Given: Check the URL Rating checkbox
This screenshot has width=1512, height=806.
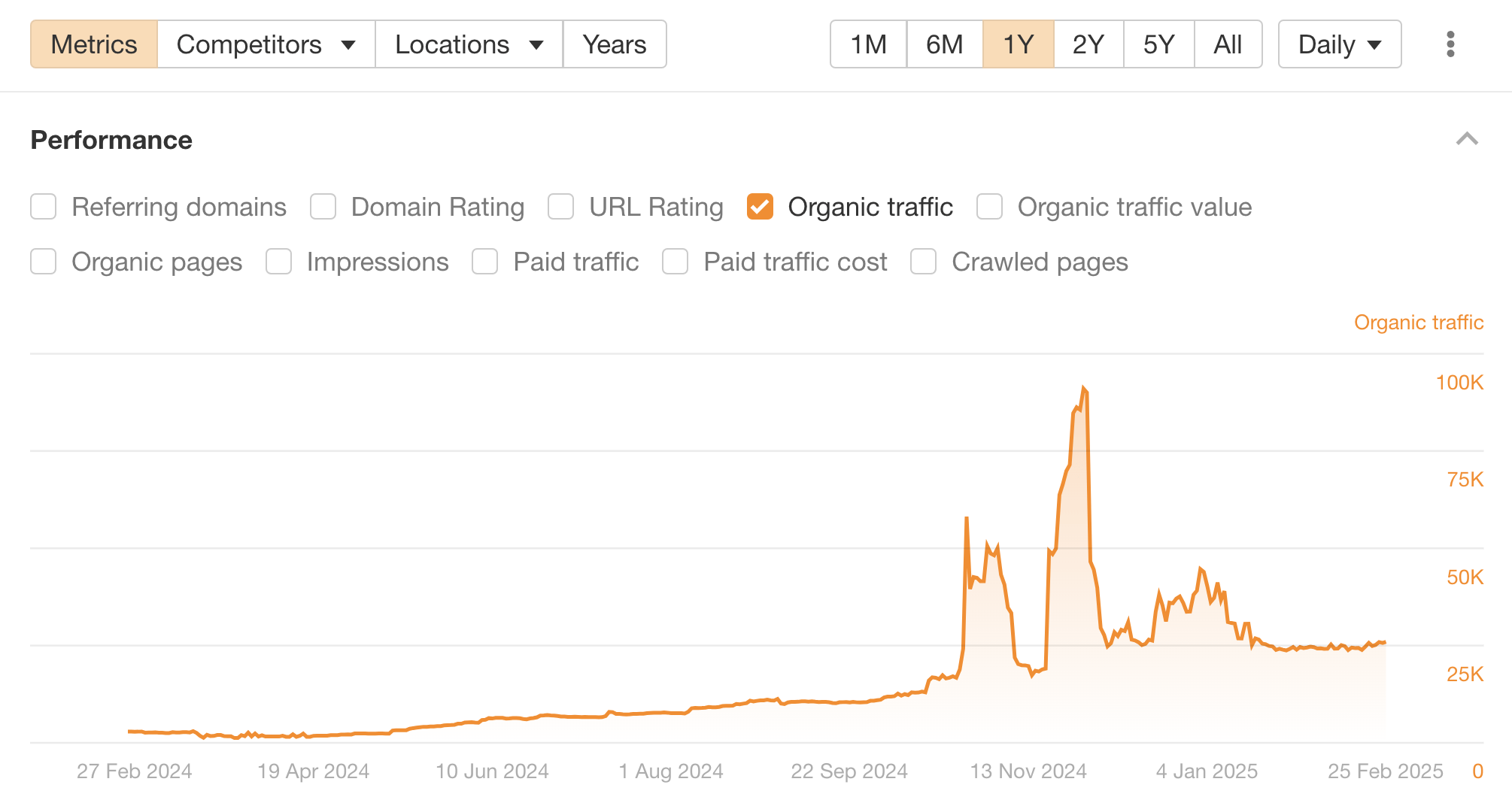Looking at the screenshot, I should point(561,207).
